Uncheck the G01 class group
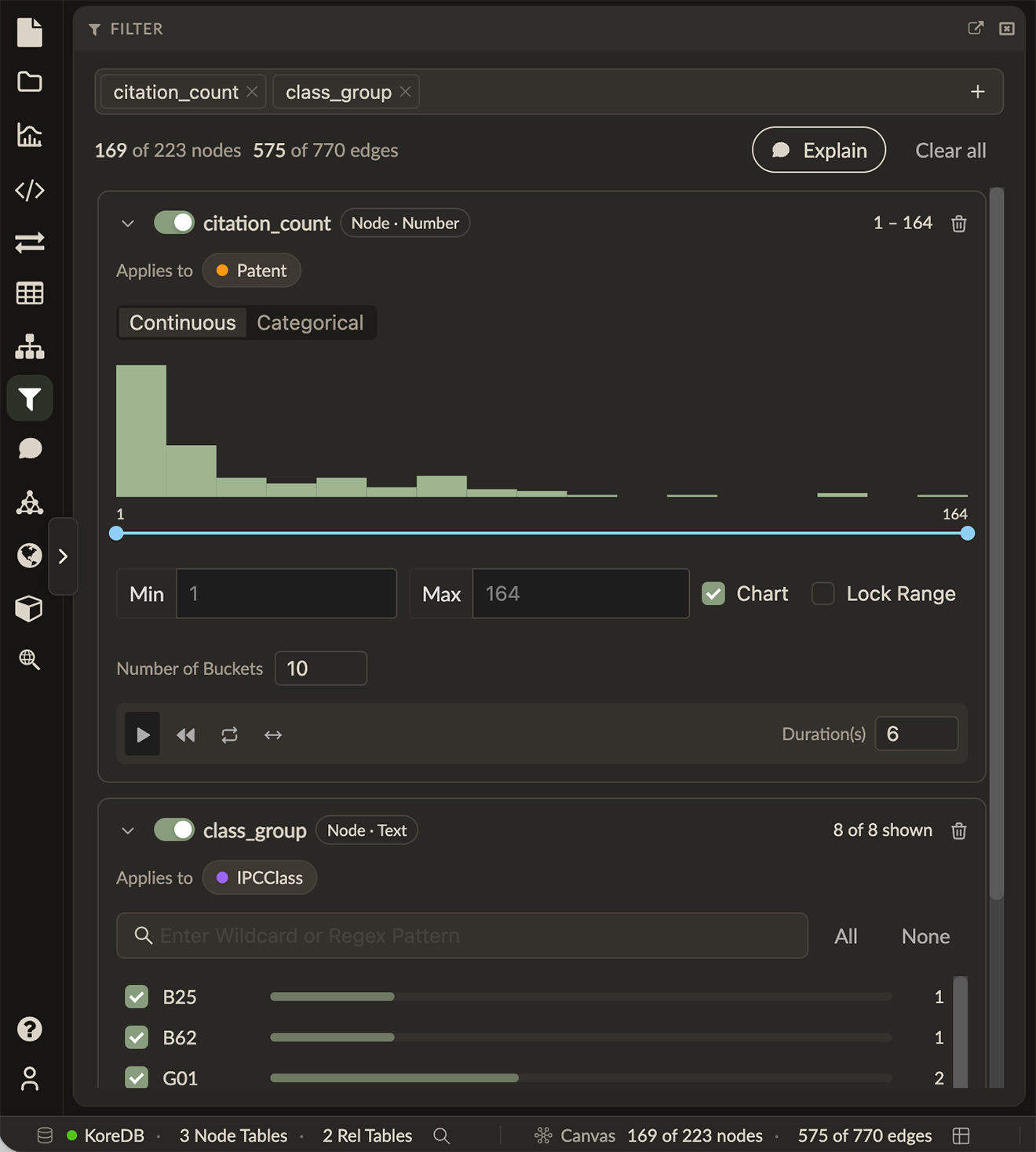1036x1152 pixels. pos(137,1077)
